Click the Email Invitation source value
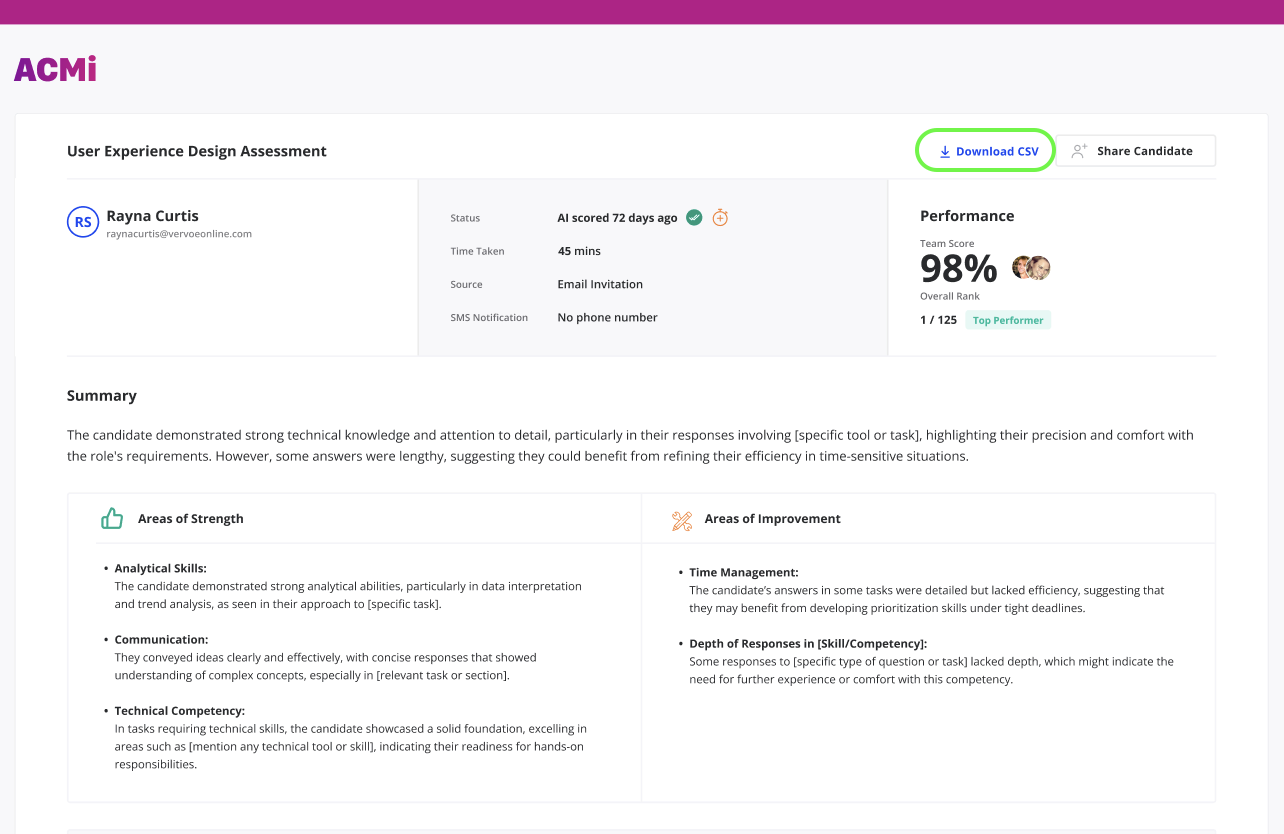 (600, 284)
